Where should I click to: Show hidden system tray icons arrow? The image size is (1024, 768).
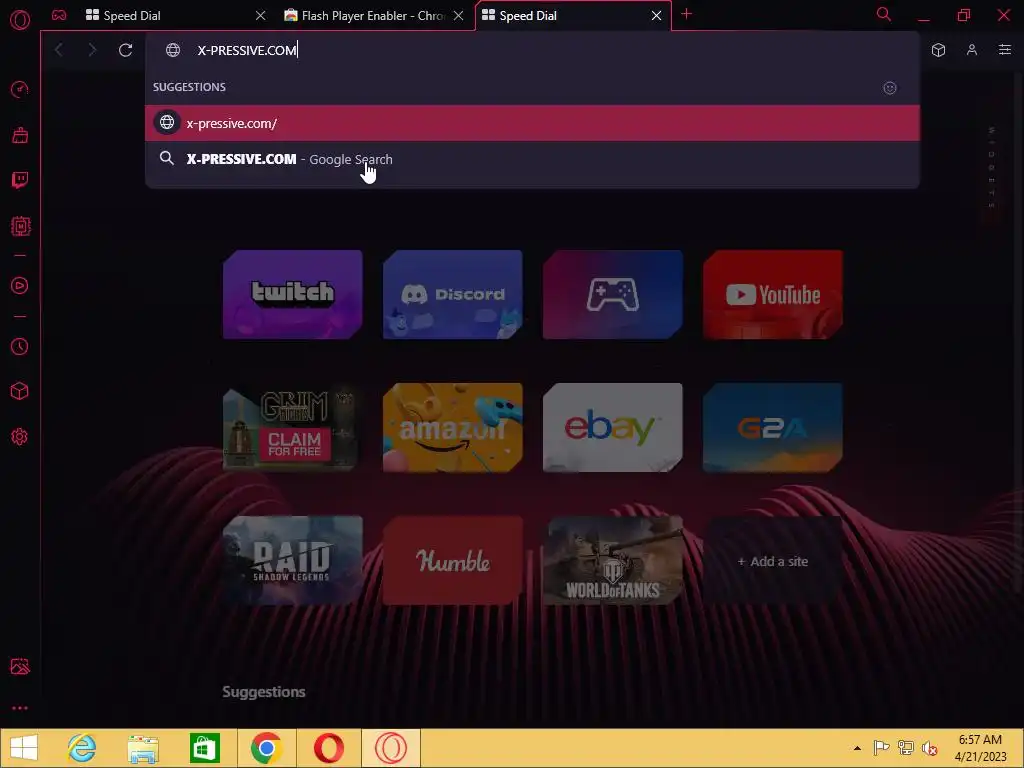point(857,748)
